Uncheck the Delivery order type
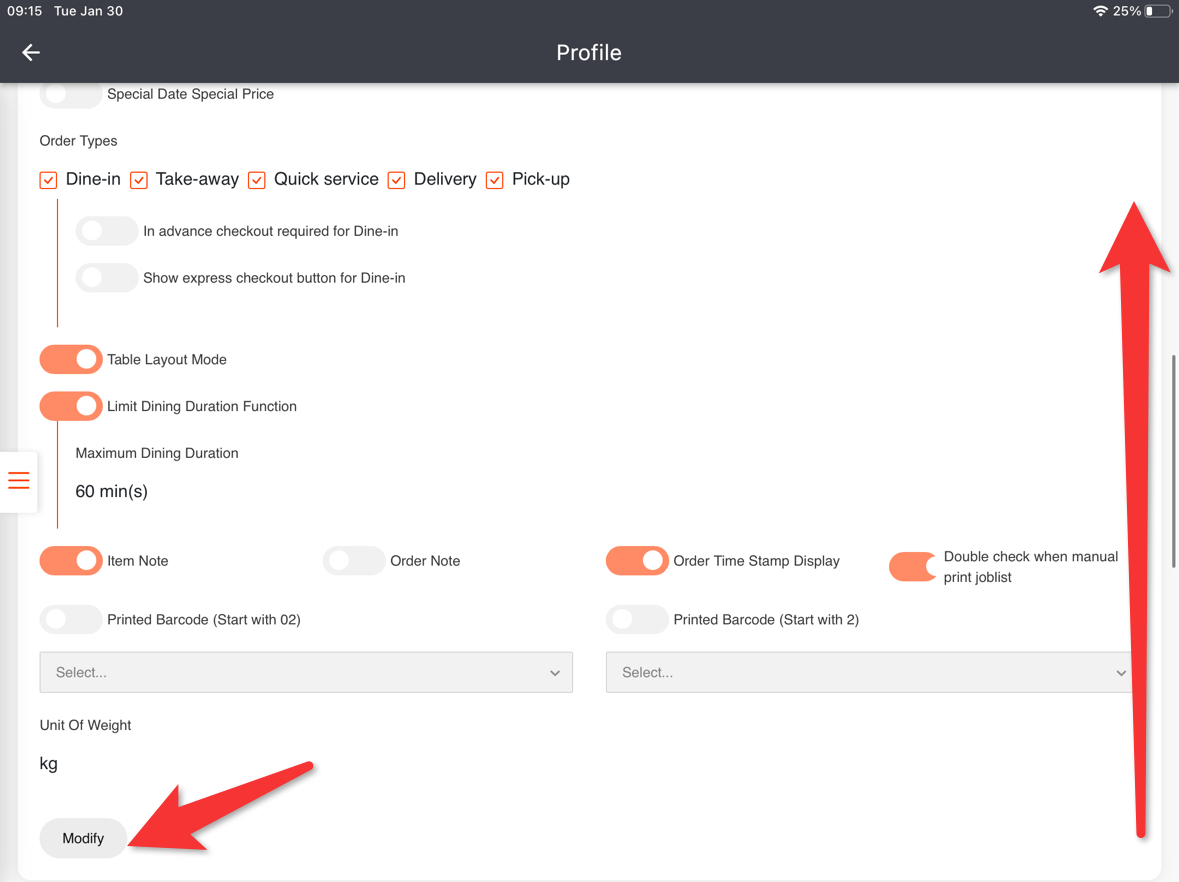 396,180
